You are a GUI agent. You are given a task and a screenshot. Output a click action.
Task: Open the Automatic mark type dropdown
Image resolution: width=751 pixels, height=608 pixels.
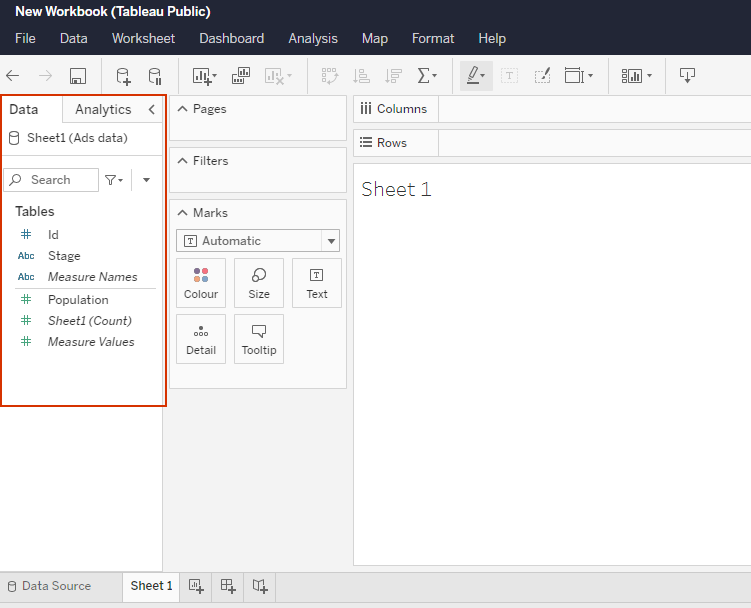(258, 241)
